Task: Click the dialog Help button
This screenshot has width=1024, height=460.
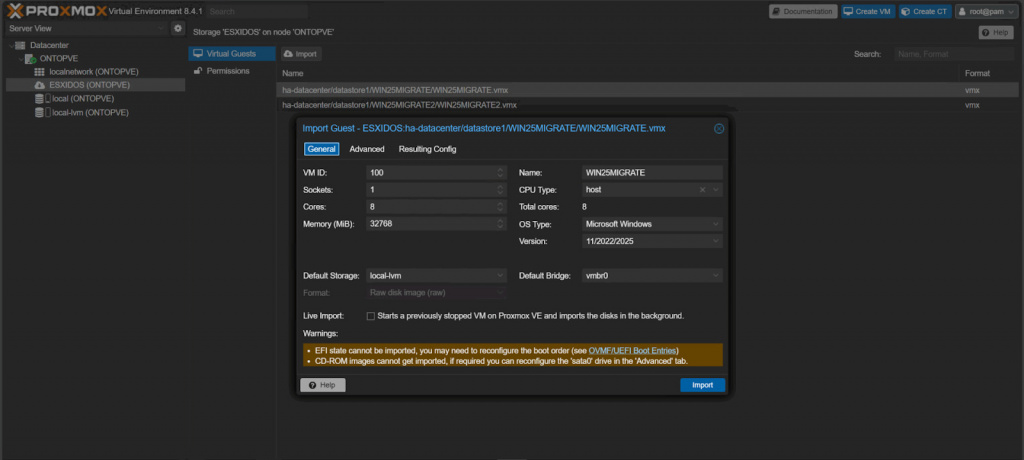Action: point(323,385)
